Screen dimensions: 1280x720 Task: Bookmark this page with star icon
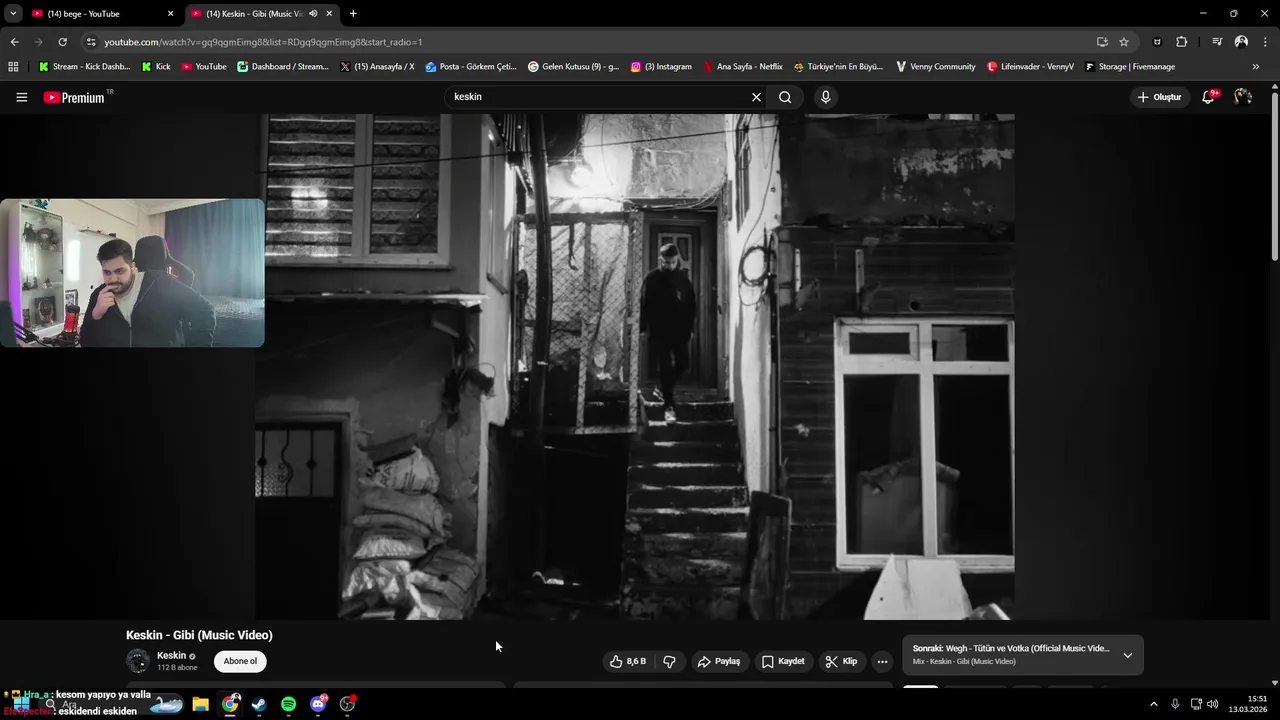pos(1124,42)
